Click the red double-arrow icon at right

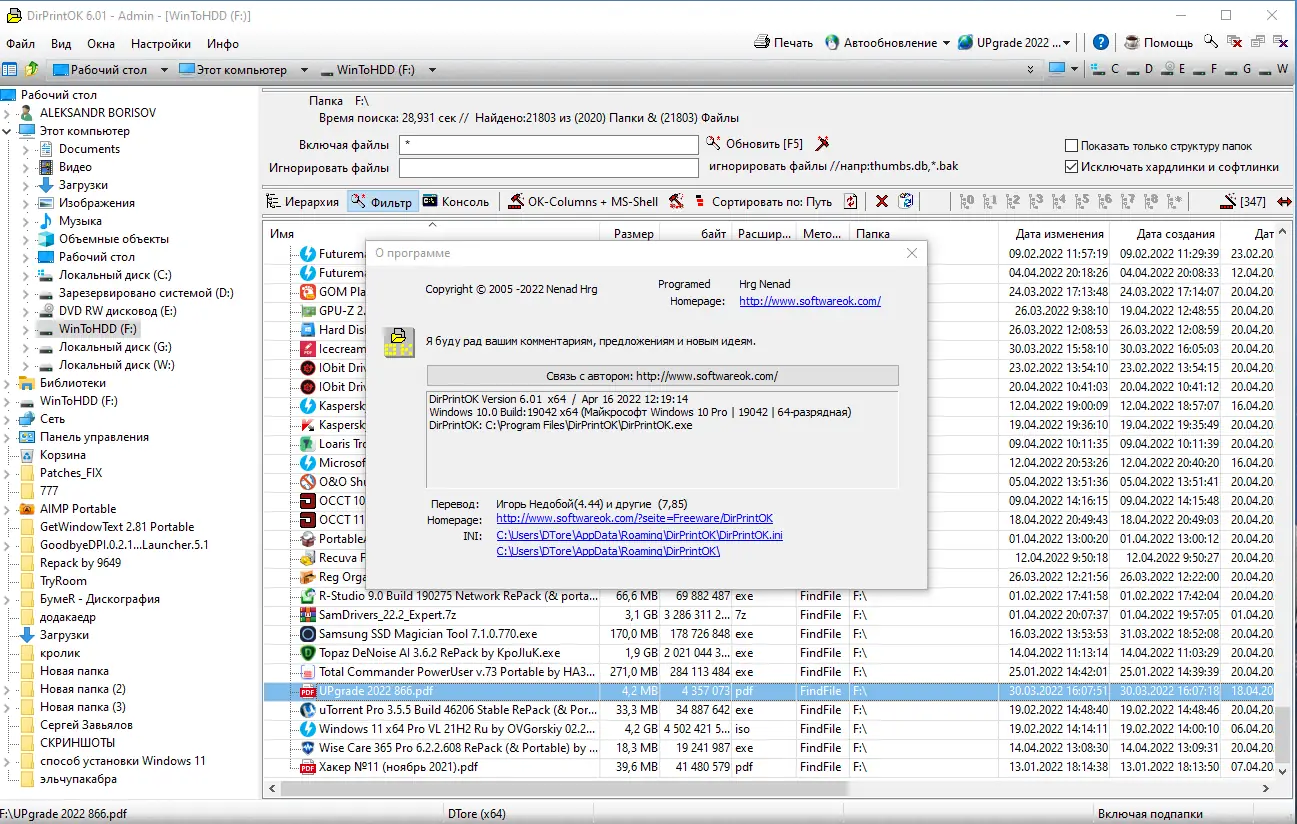coord(1284,201)
